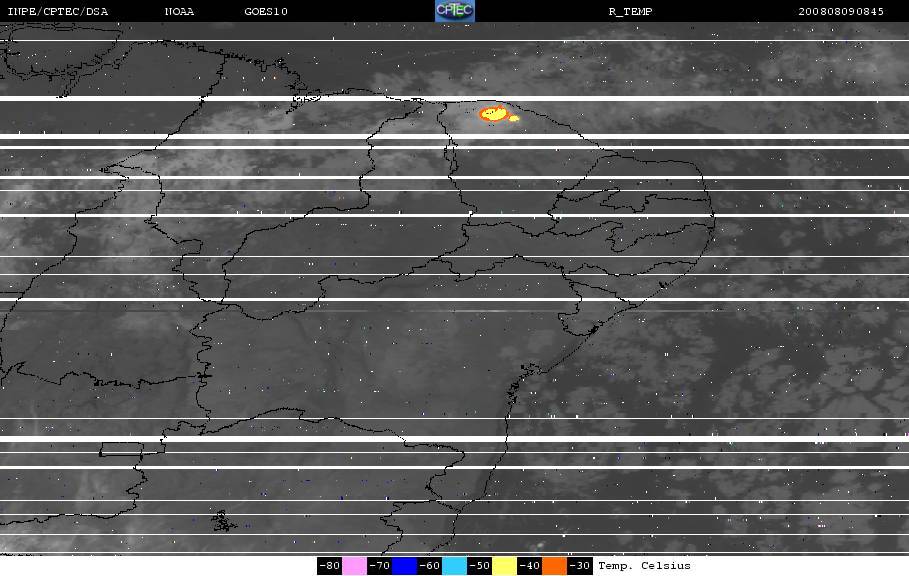Click the -30 legend value
The height and width of the screenshot is (576, 909).
[580, 566]
